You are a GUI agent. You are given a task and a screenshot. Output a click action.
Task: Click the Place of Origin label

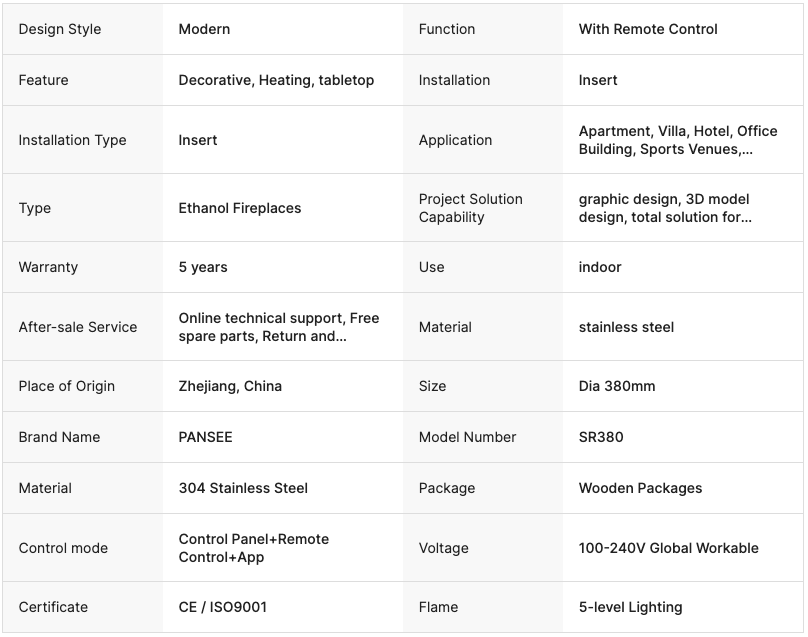(x=67, y=386)
